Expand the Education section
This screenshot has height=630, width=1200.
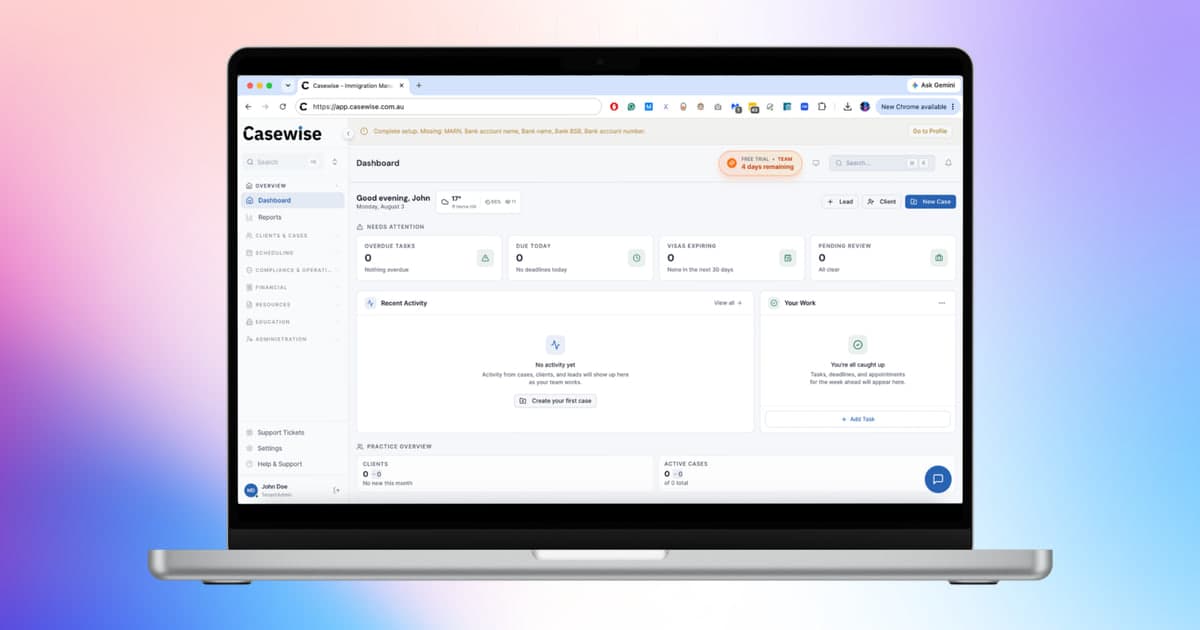[x=292, y=322]
